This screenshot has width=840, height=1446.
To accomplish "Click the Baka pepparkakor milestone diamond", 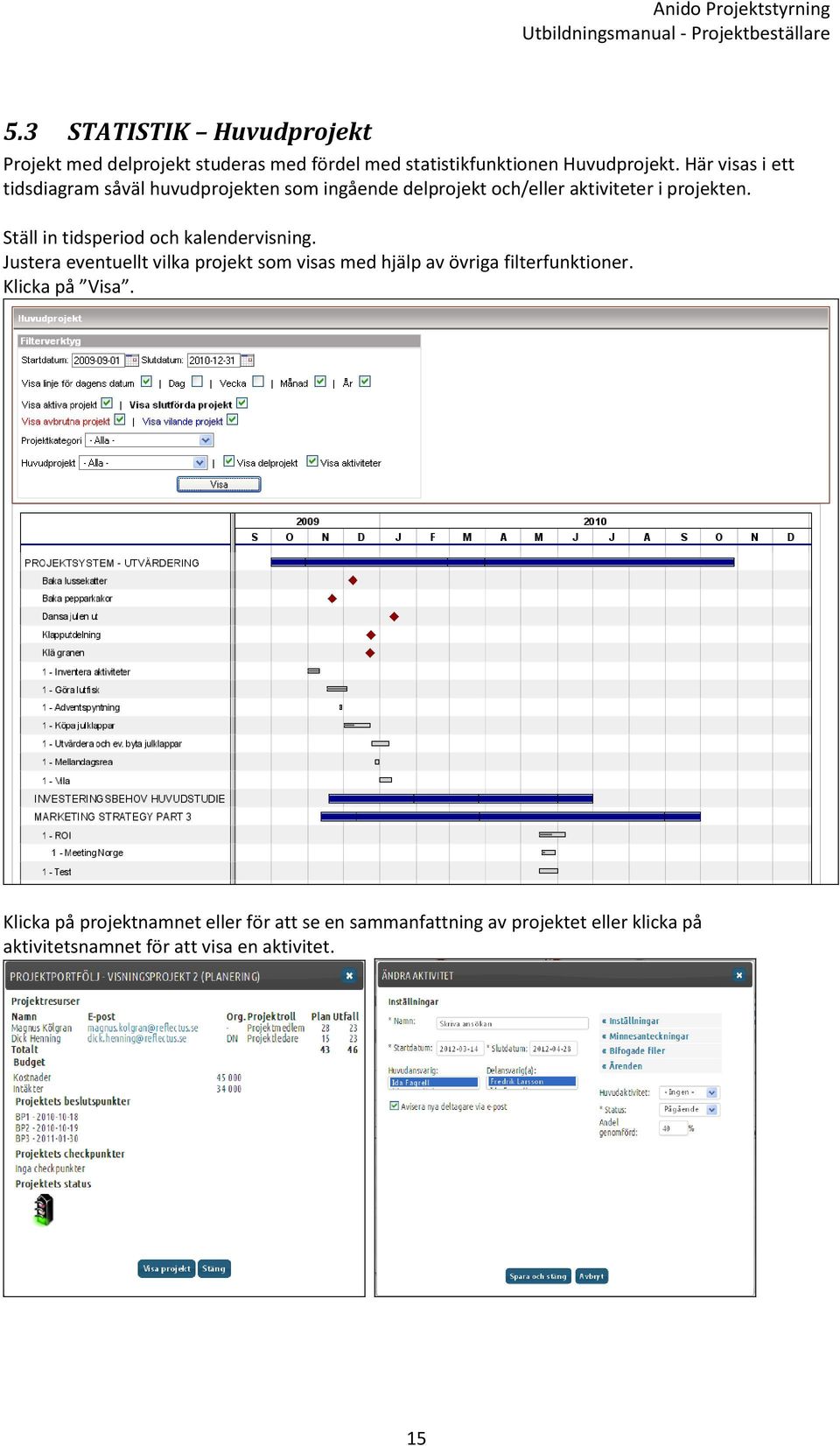I will [332, 599].
